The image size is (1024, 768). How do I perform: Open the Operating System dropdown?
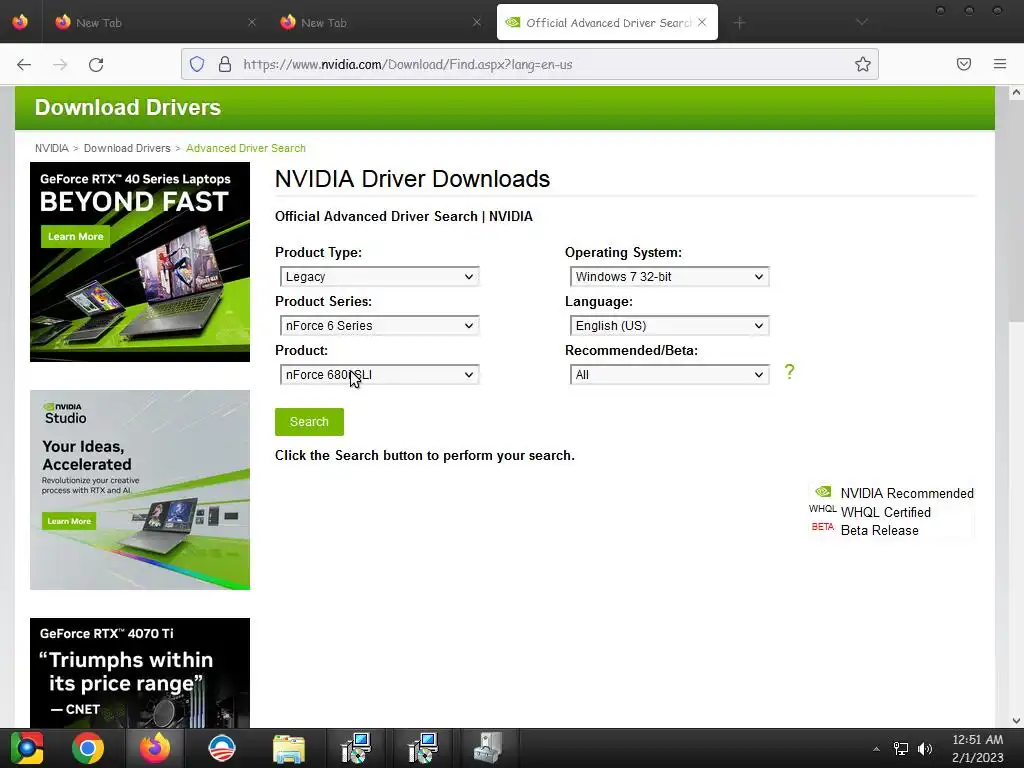click(x=669, y=276)
